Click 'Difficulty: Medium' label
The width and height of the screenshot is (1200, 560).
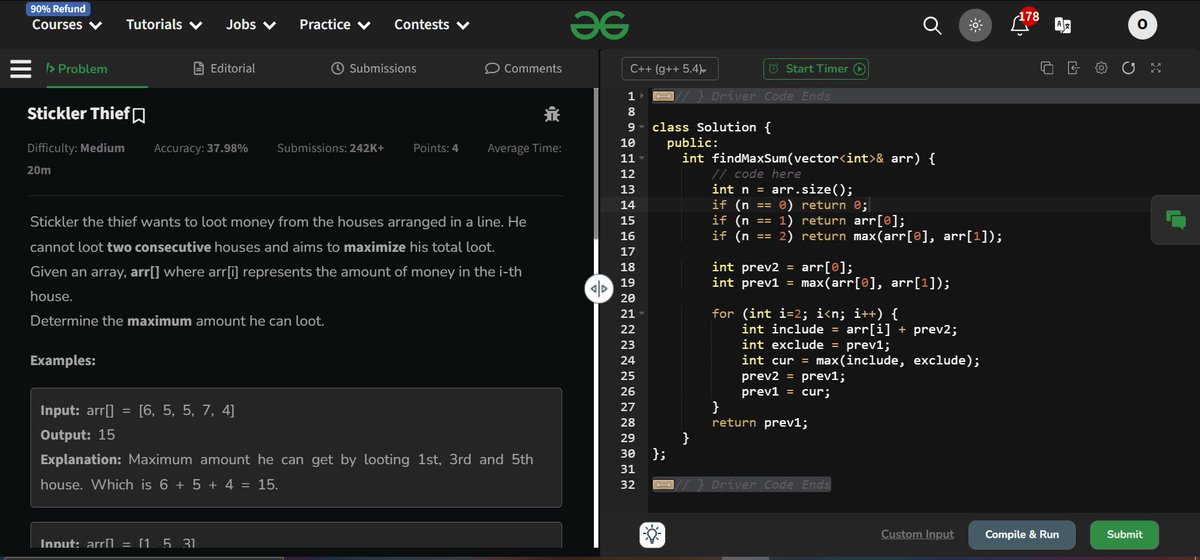point(76,148)
